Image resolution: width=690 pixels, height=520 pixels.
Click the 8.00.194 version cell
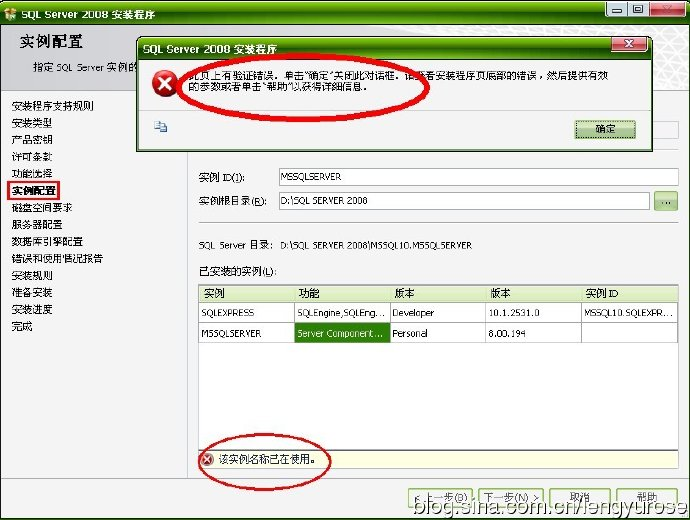coord(533,333)
